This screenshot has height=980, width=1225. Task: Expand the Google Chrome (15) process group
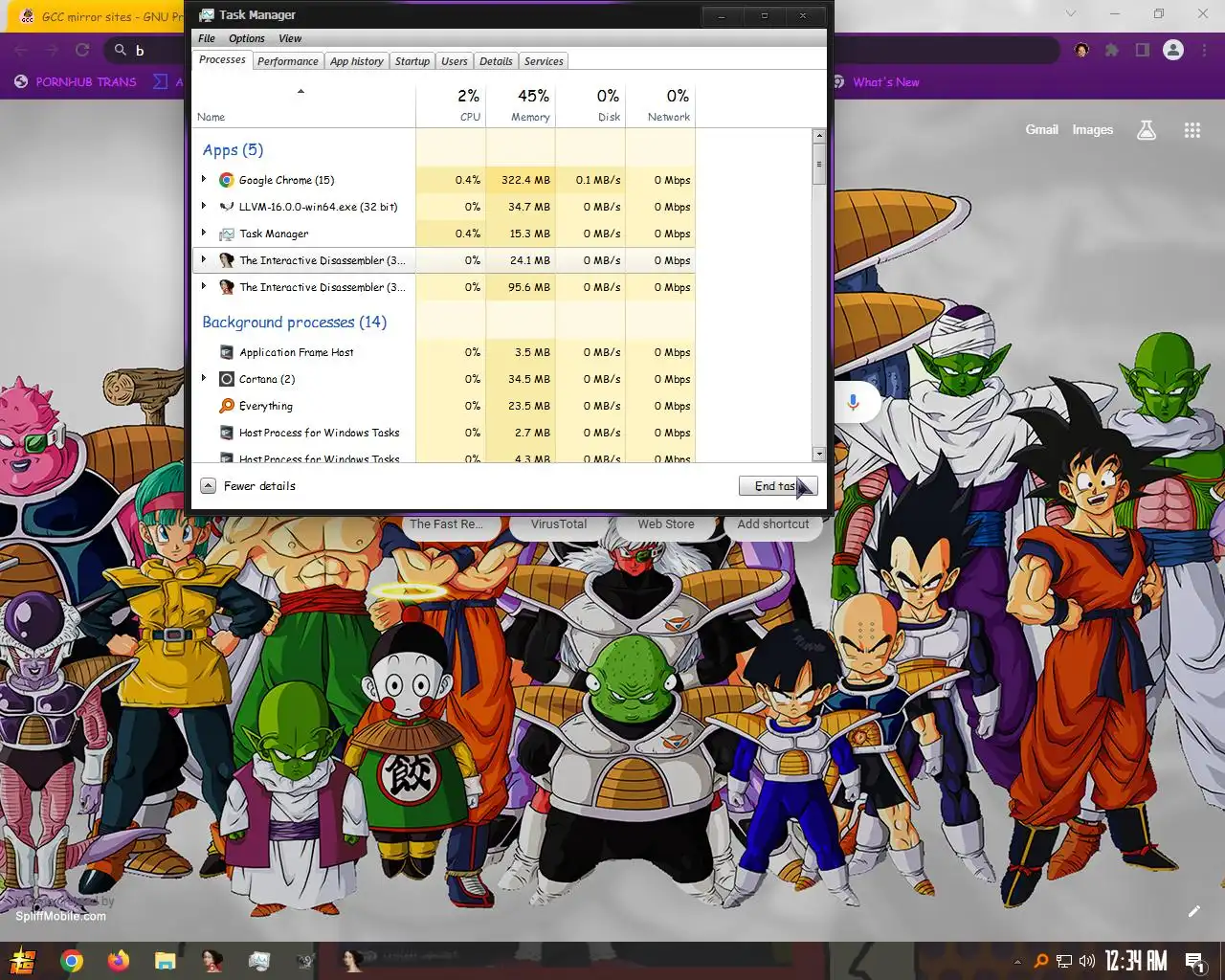tap(204, 179)
